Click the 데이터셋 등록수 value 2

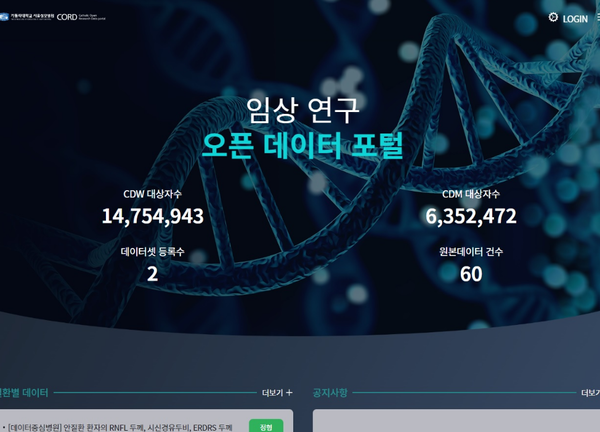[152, 273]
